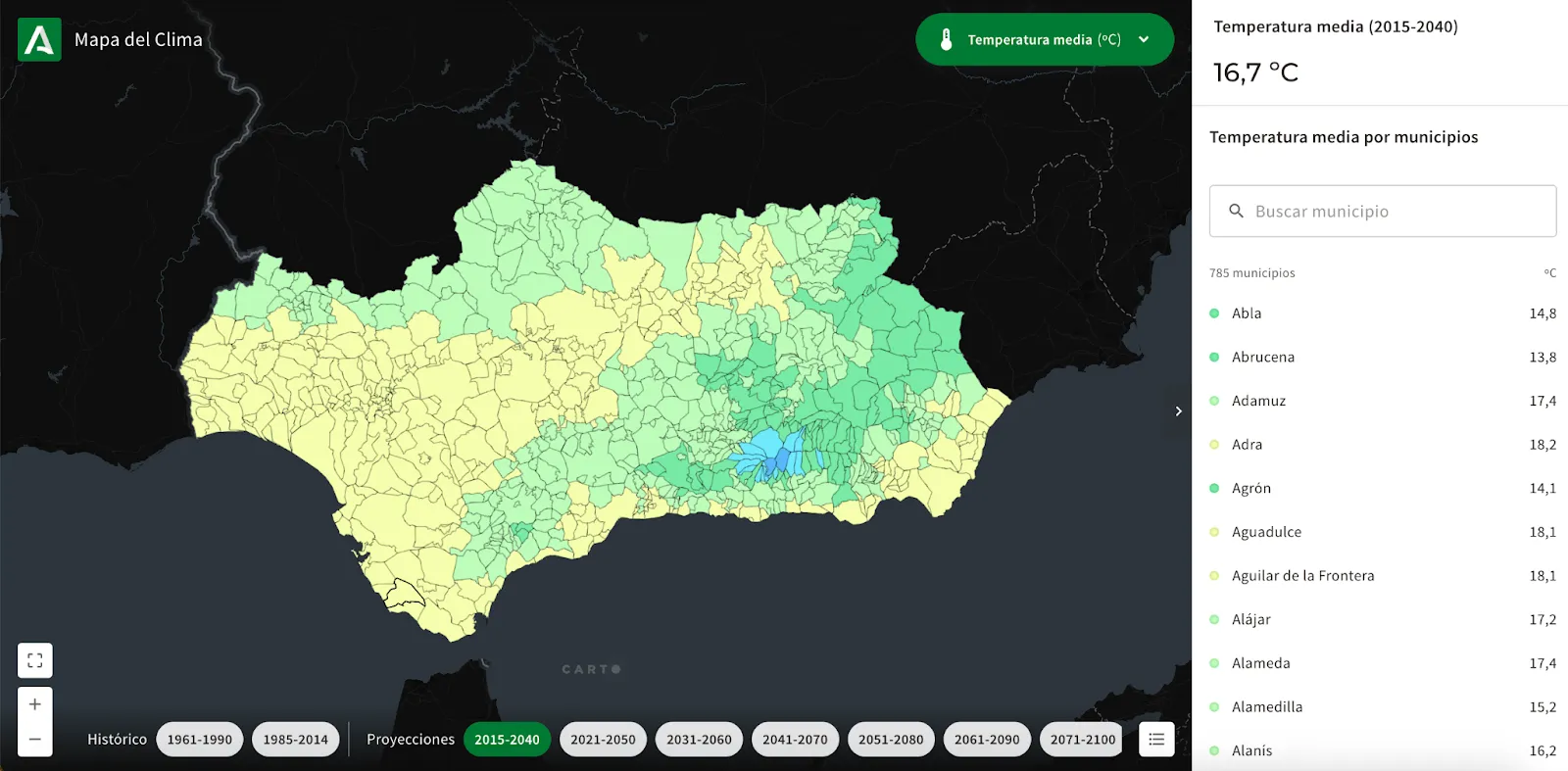Choose the 2071-2100 projection tab
Viewport: 1568px width, 771px height.
click(x=1083, y=740)
